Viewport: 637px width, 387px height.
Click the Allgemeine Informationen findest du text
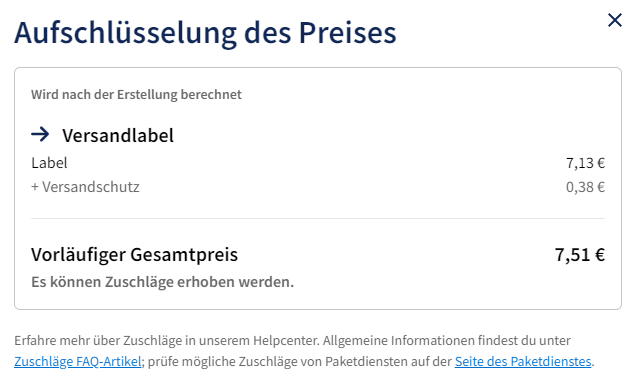click(x=446, y=340)
